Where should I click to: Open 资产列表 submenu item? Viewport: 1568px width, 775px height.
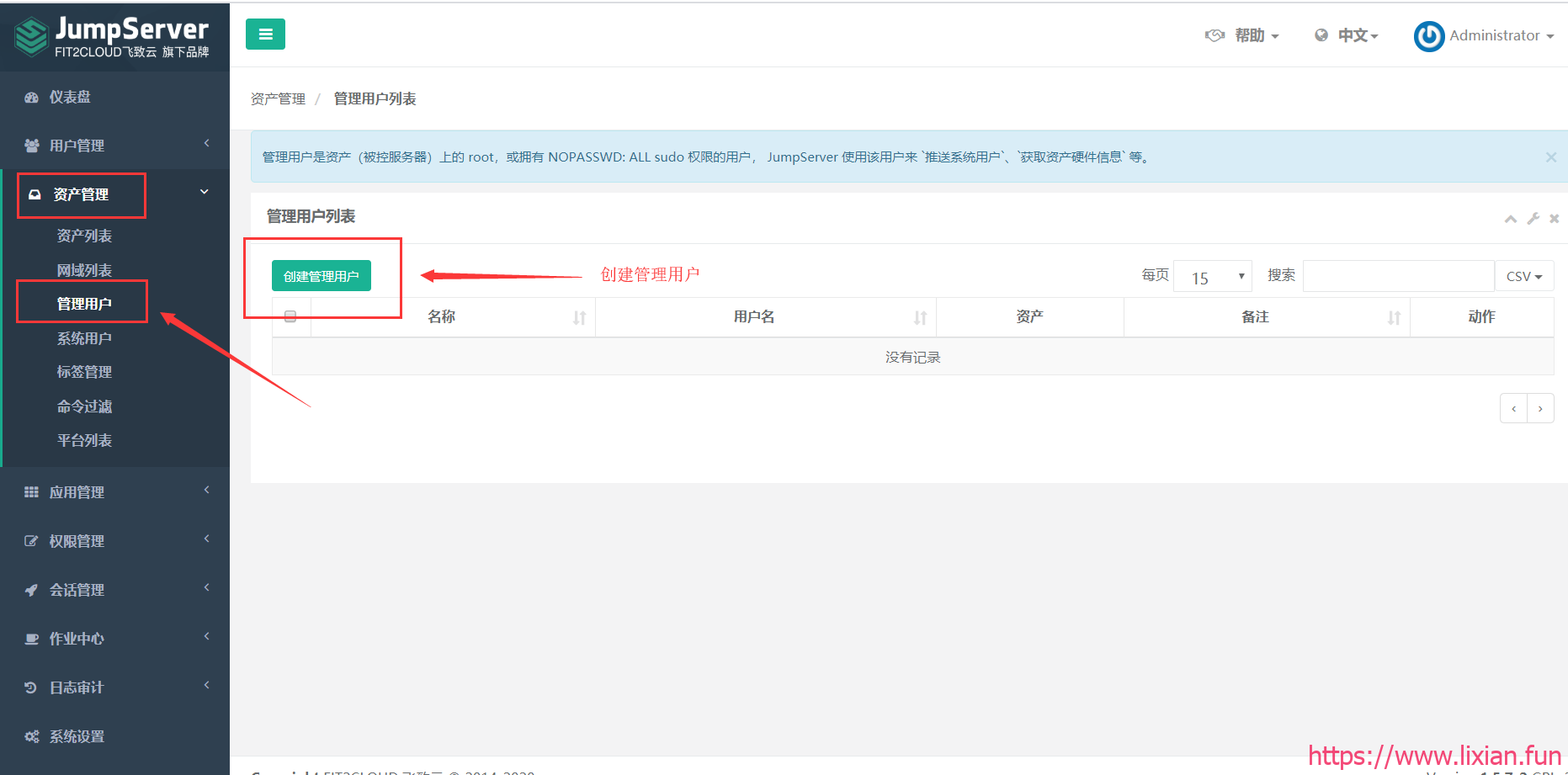pyautogui.click(x=84, y=236)
